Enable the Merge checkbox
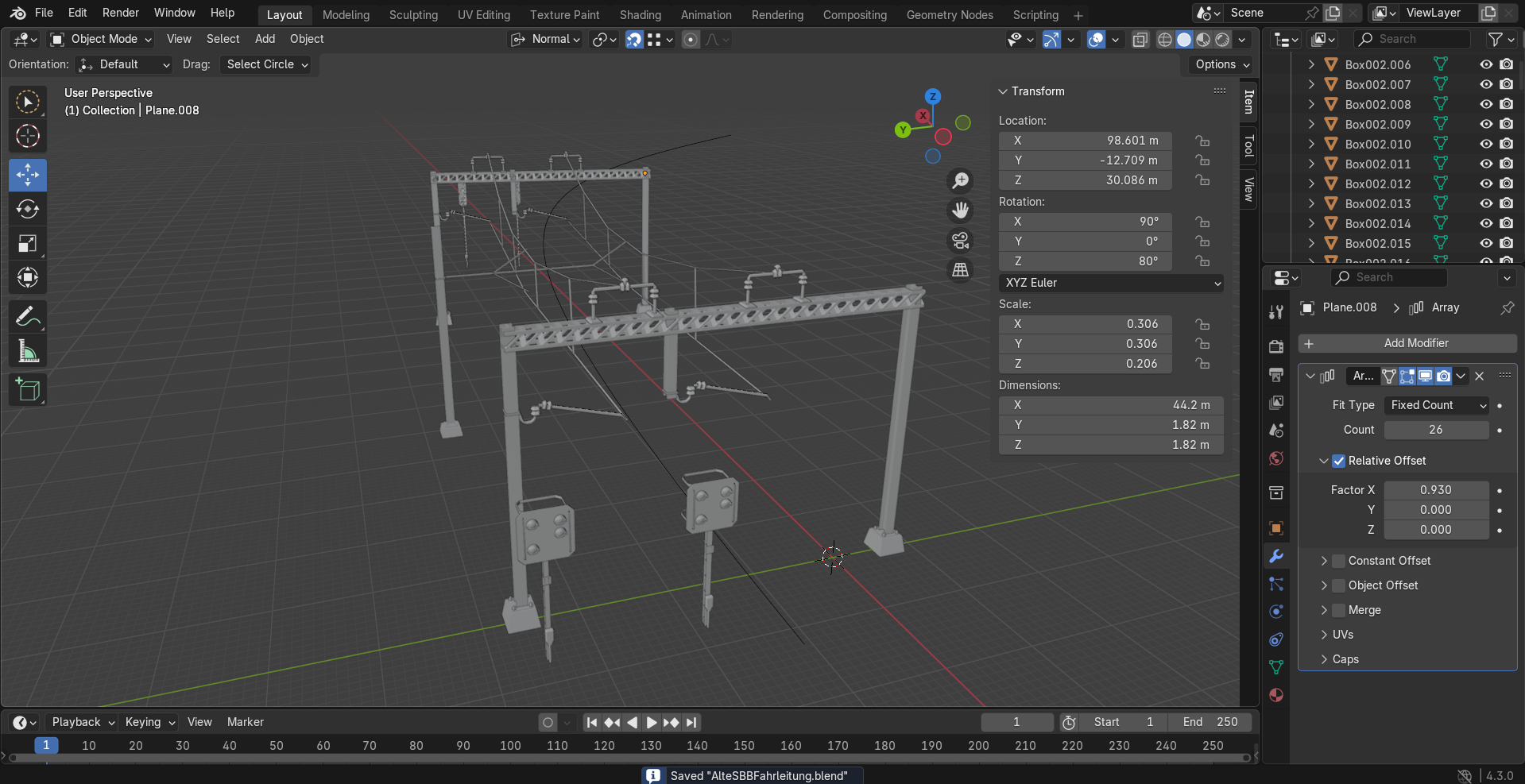This screenshot has height=784, width=1525. coord(1339,610)
